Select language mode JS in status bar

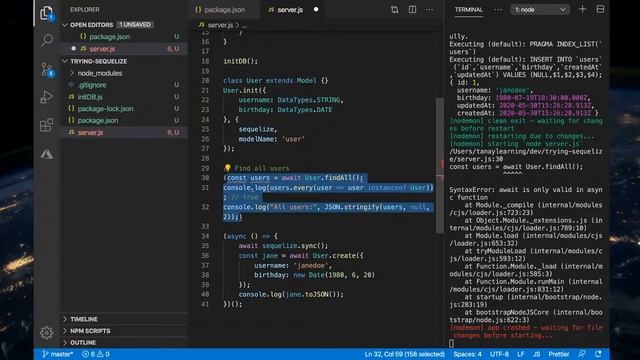[536, 354]
